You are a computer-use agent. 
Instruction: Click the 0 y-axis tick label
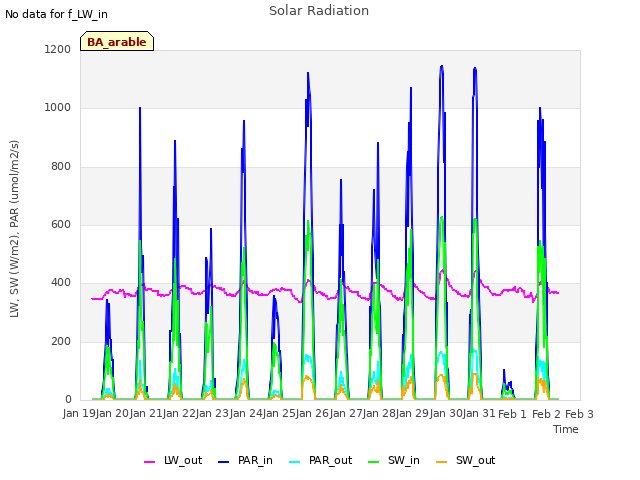coord(68,399)
